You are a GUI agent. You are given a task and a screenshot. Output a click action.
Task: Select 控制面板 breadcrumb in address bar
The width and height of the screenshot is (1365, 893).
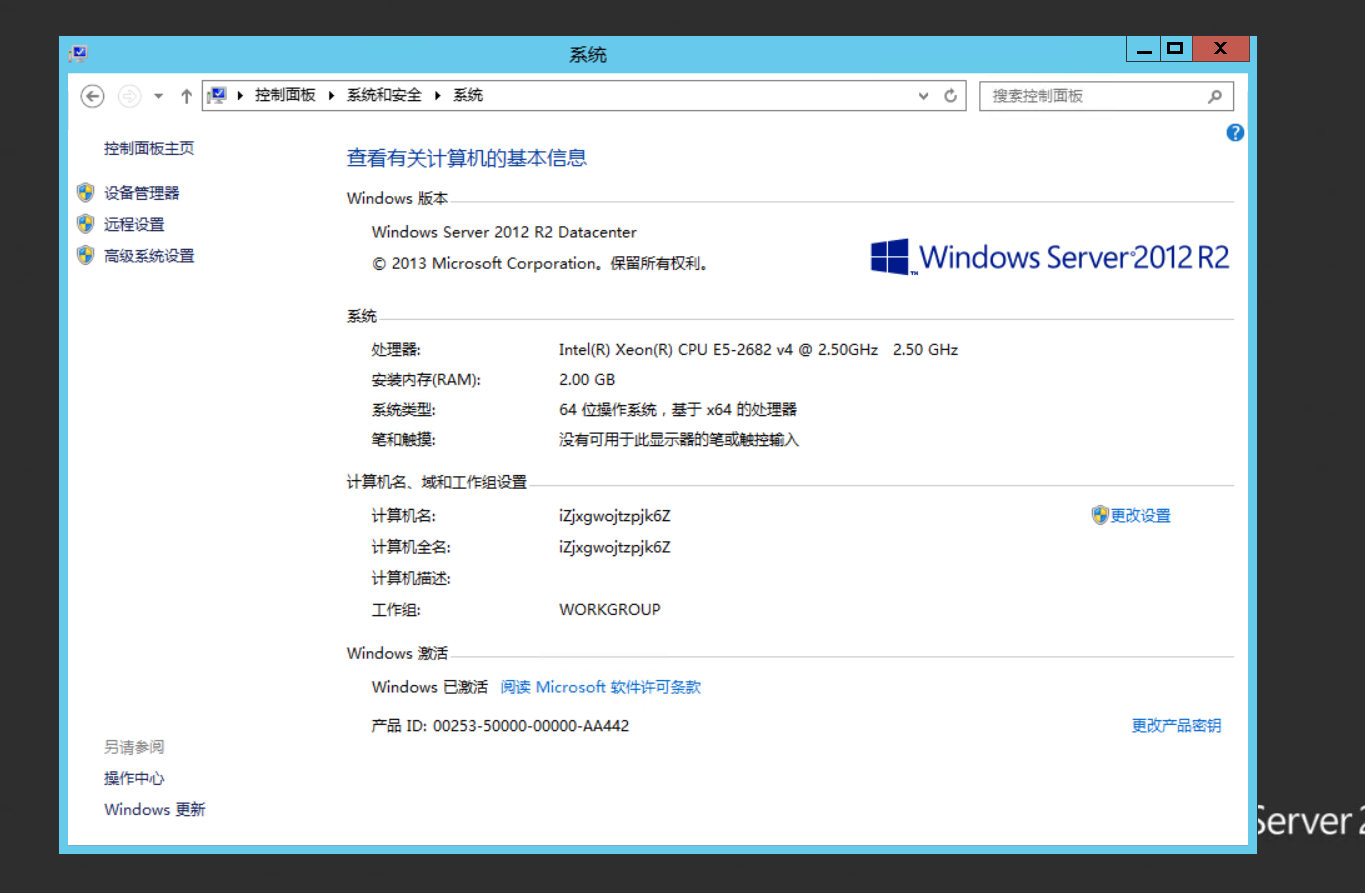pyautogui.click(x=285, y=95)
